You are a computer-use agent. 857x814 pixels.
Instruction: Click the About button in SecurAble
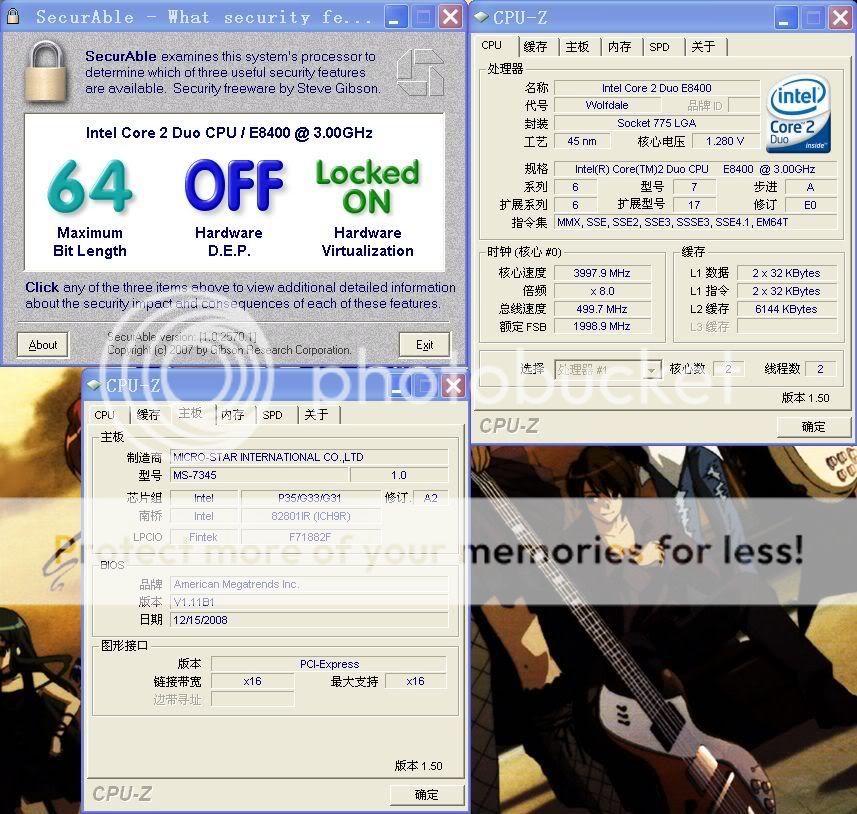click(43, 345)
